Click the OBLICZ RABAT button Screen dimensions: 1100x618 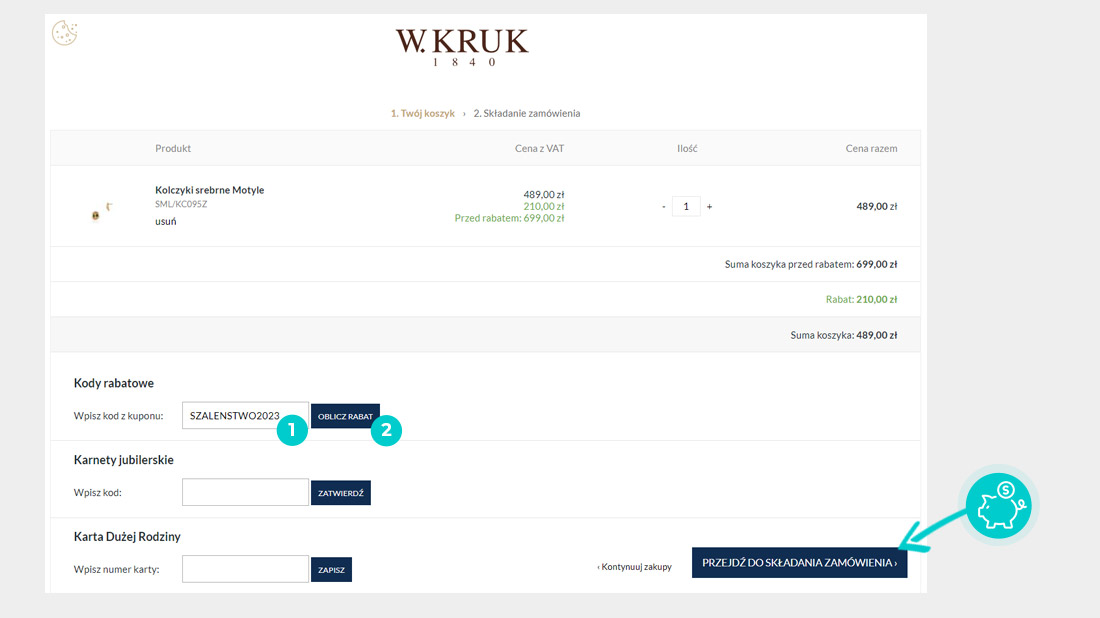pos(345,416)
